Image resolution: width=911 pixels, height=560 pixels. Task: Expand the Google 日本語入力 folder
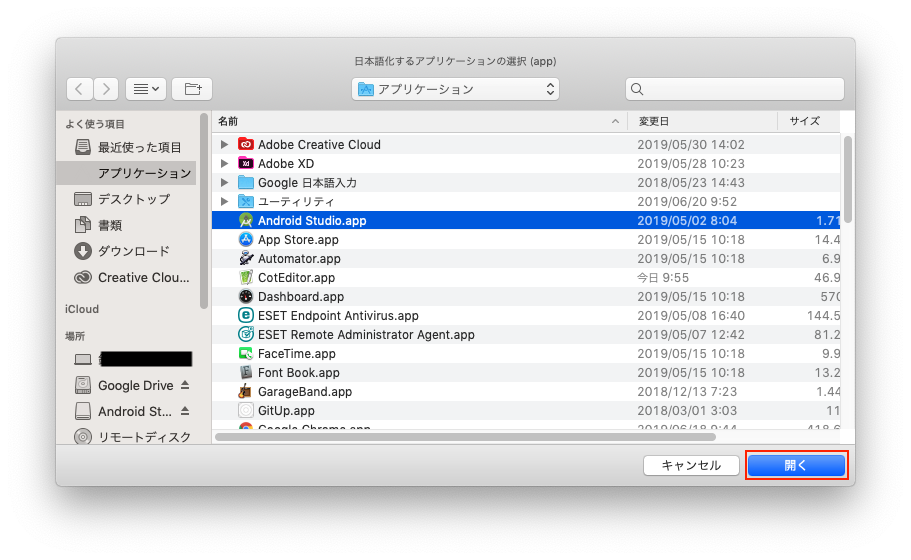pyautogui.click(x=224, y=182)
